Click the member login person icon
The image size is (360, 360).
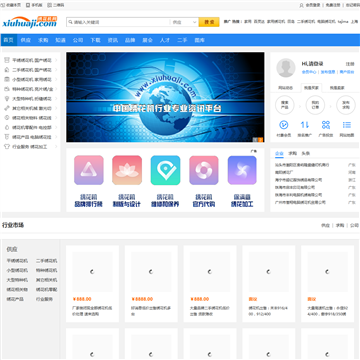point(302,5)
